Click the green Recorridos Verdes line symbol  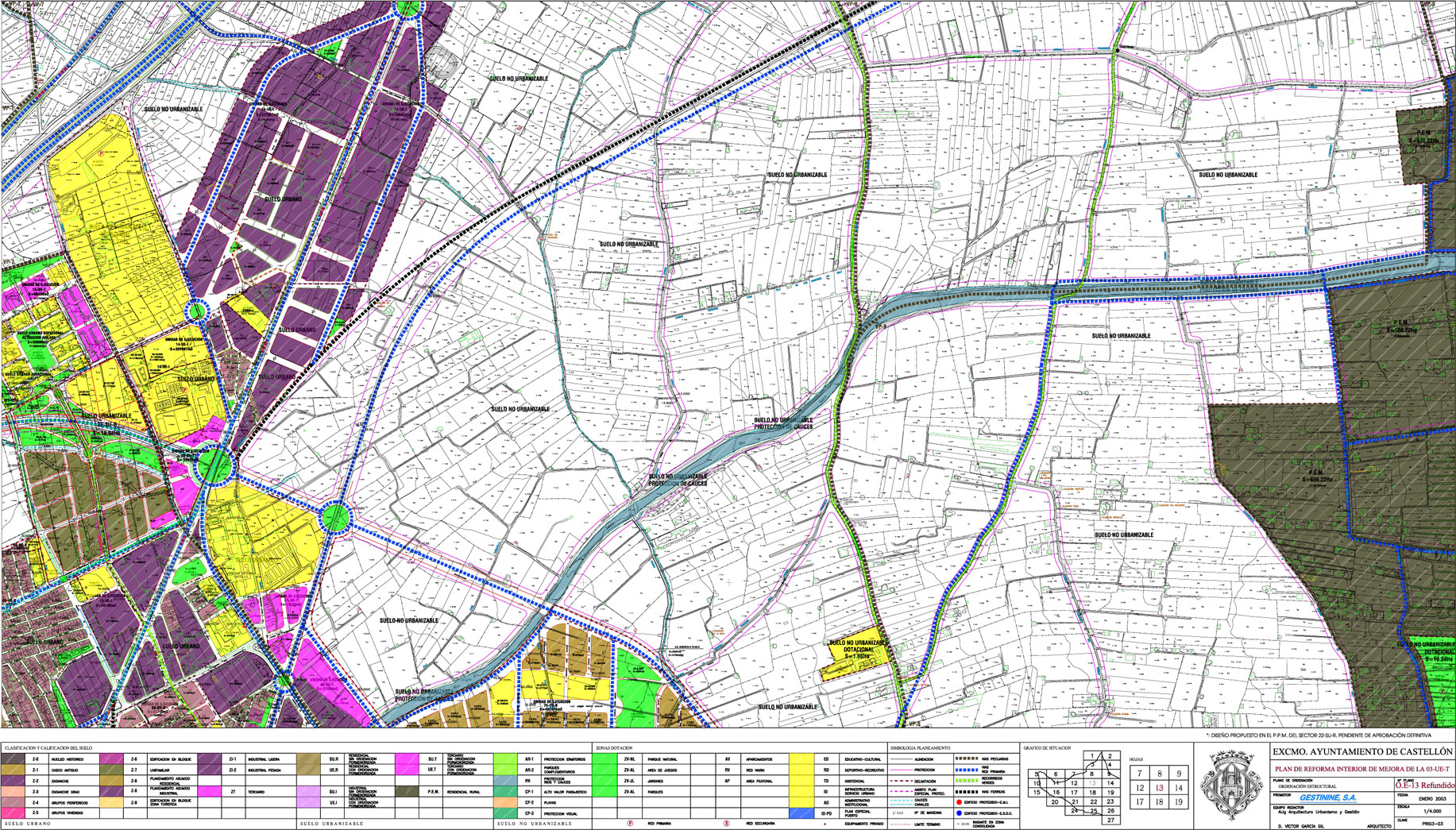[967, 781]
